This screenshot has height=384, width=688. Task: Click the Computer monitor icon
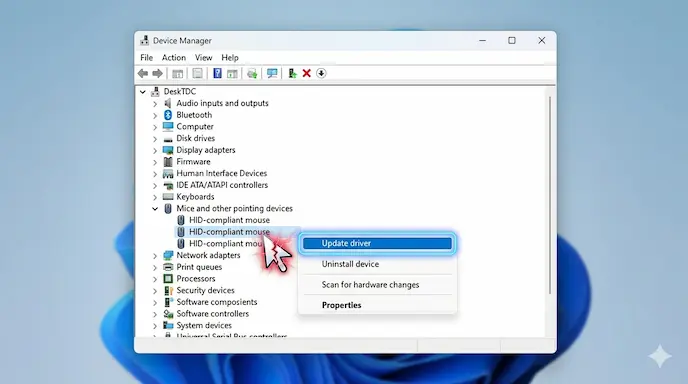(x=168, y=126)
